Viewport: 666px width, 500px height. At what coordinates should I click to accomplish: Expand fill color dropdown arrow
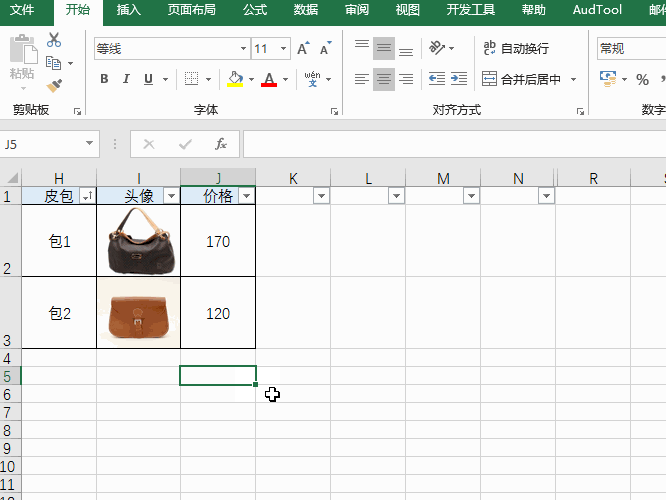click(251, 79)
